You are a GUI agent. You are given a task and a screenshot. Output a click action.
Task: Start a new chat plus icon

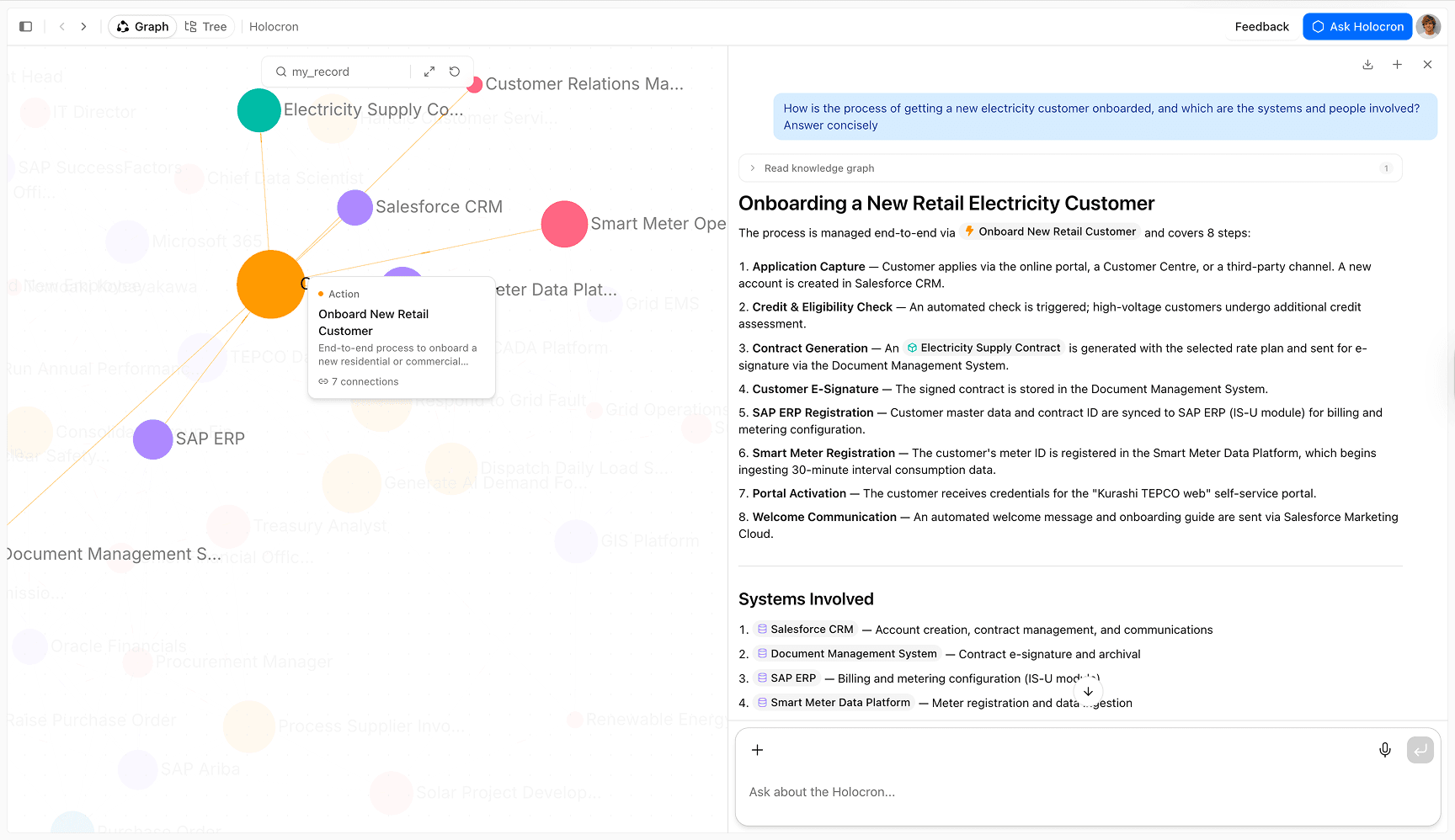pos(1397,65)
